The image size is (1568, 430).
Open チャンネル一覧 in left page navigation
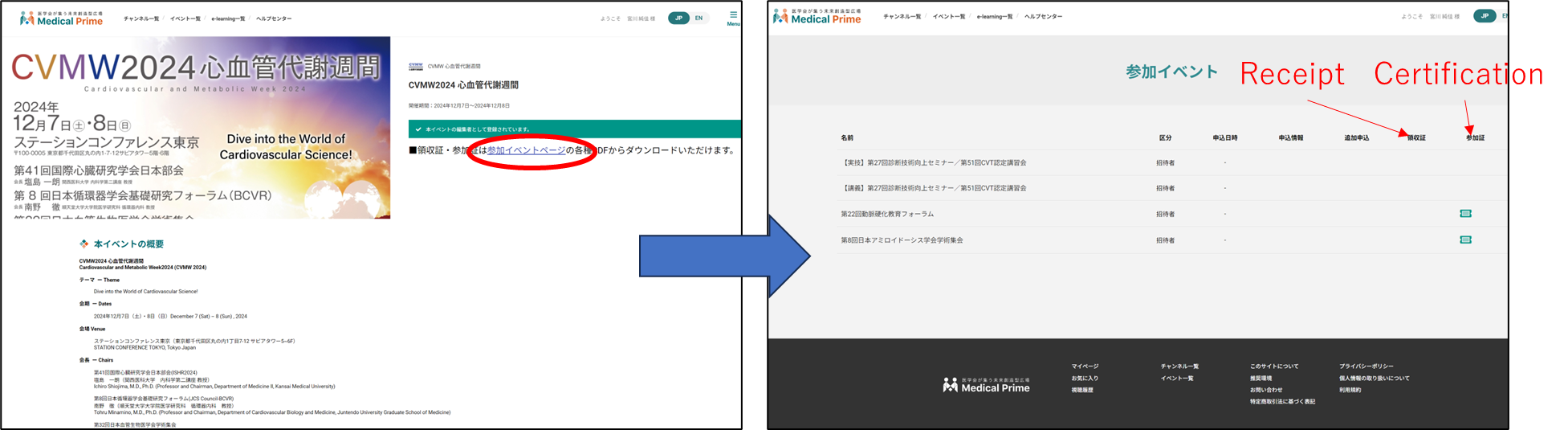point(141,18)
